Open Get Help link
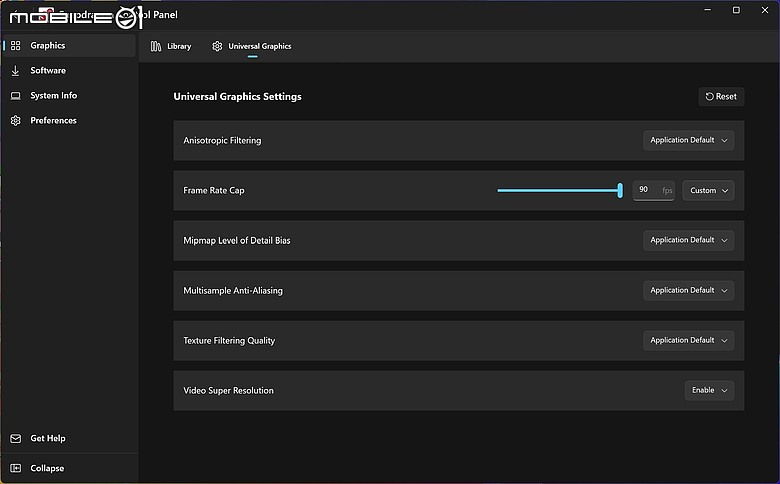 click(69, 438)
